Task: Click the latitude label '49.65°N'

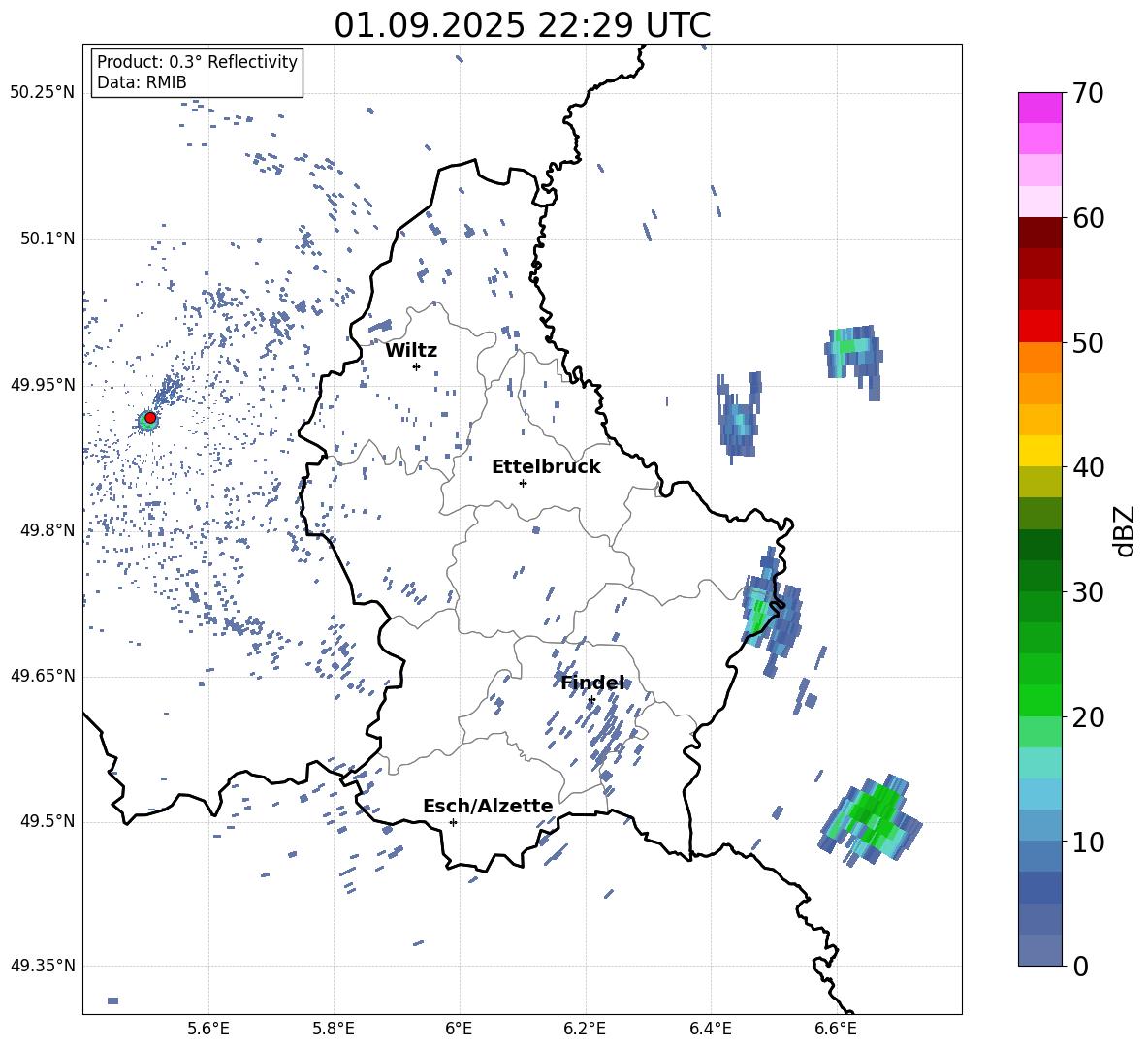Action: pos(43,676)
